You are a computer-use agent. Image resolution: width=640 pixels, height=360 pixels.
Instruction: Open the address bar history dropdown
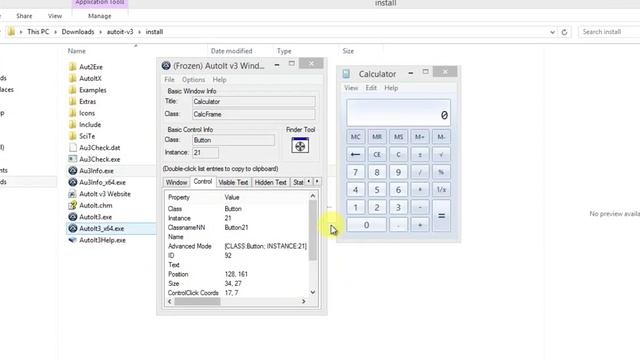[x=552, y=32]
